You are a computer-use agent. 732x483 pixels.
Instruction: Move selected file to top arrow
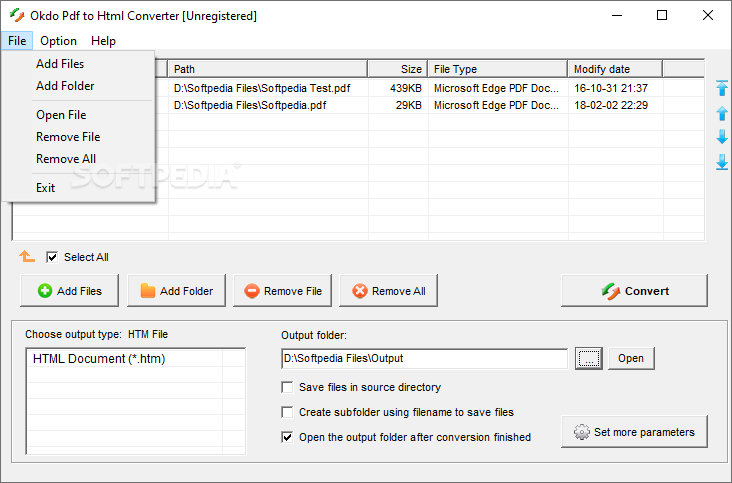[722, 88]
